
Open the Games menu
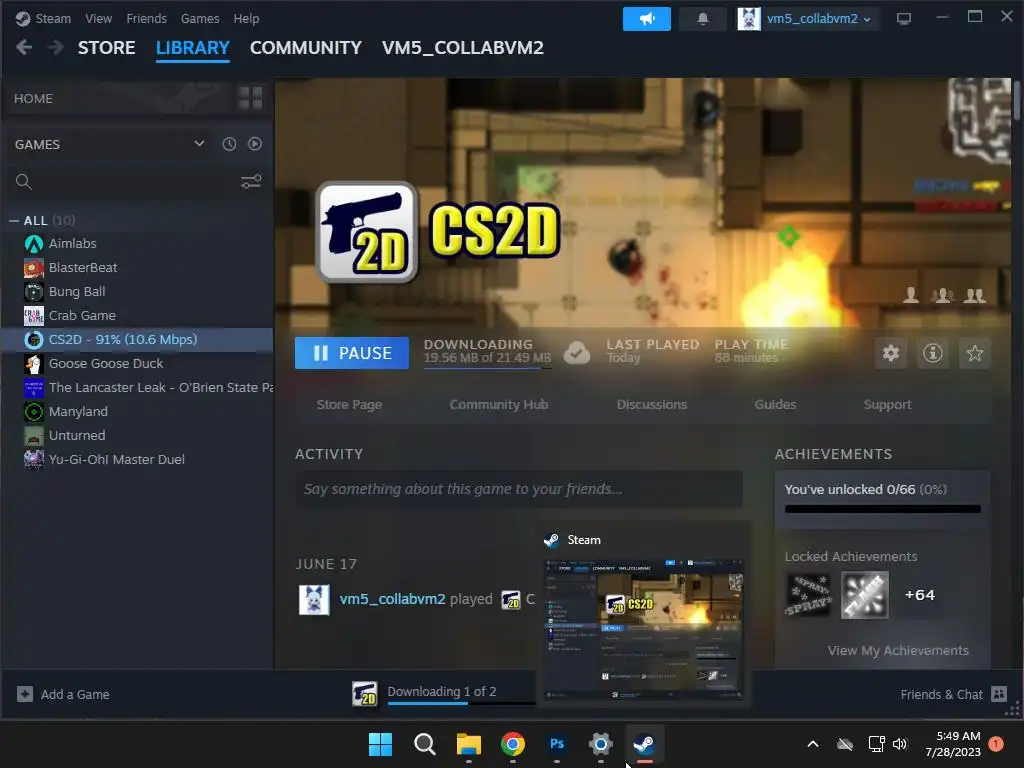tap(200, 19)
